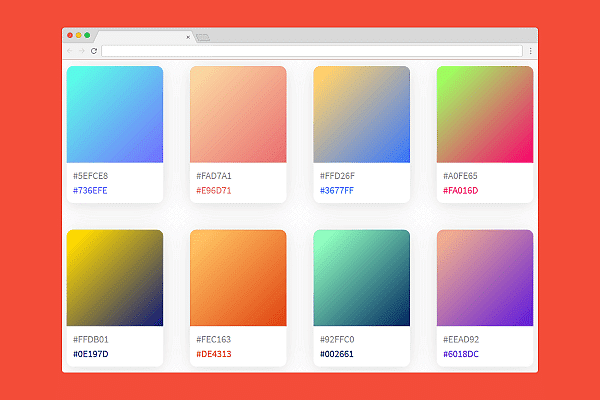Pick the yellow-to-navy gradient swatch

point(114,278)
